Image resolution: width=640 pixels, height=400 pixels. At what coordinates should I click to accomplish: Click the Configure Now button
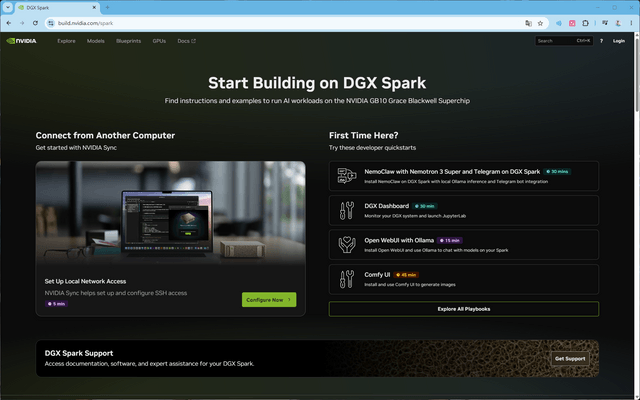269,300
